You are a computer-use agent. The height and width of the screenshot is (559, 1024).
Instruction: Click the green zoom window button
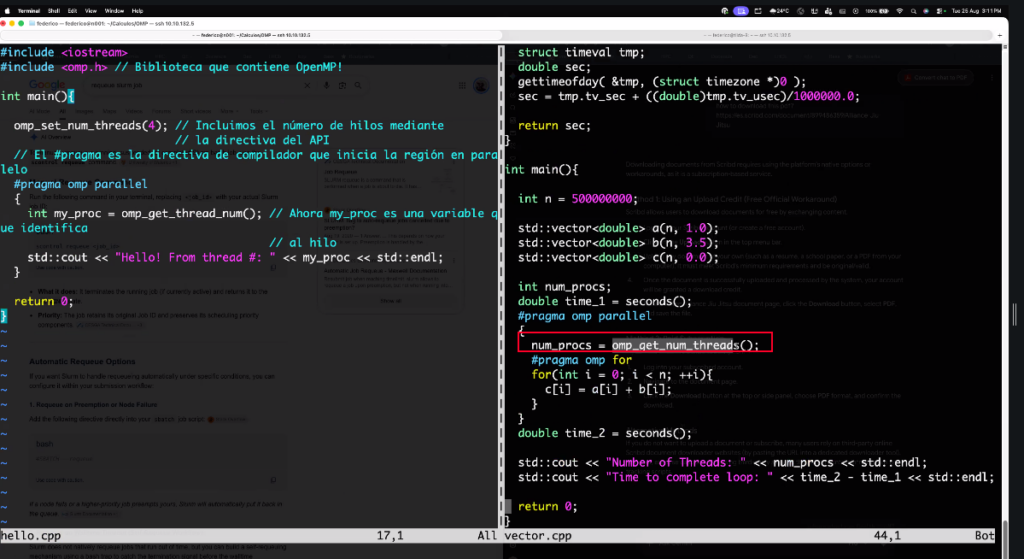[x=21, y=24]
